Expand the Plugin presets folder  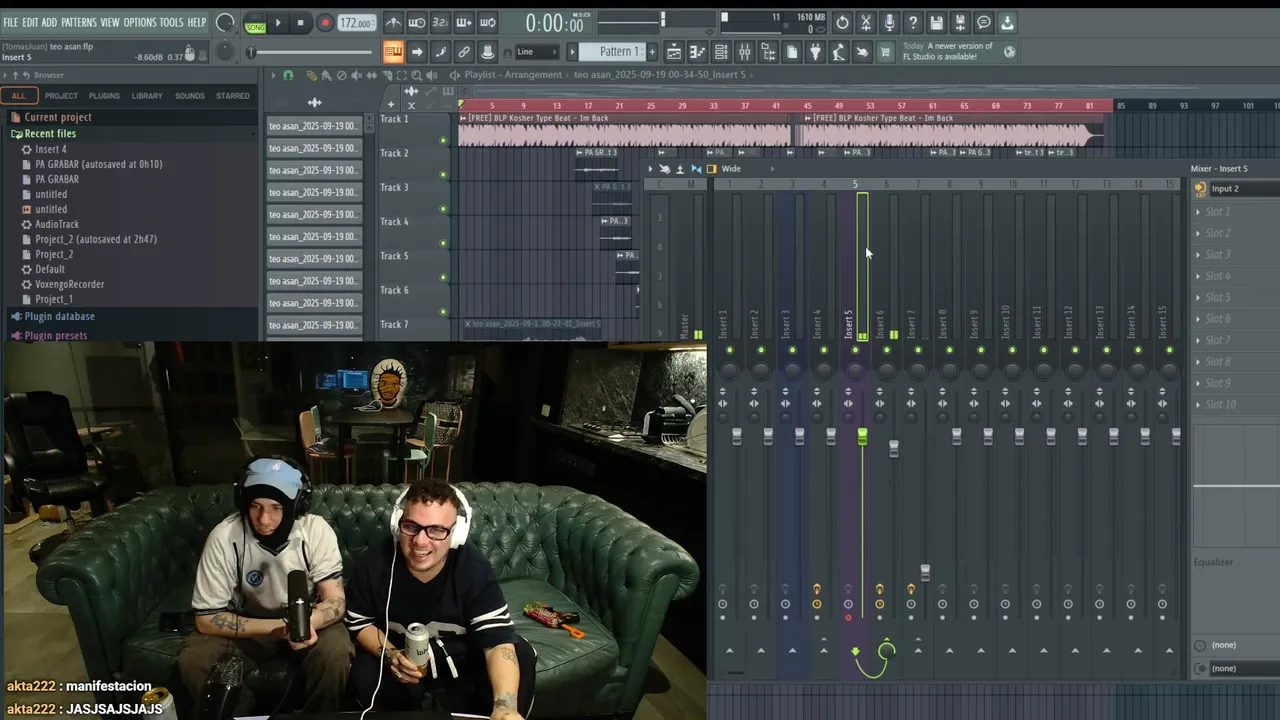[56, 336]
